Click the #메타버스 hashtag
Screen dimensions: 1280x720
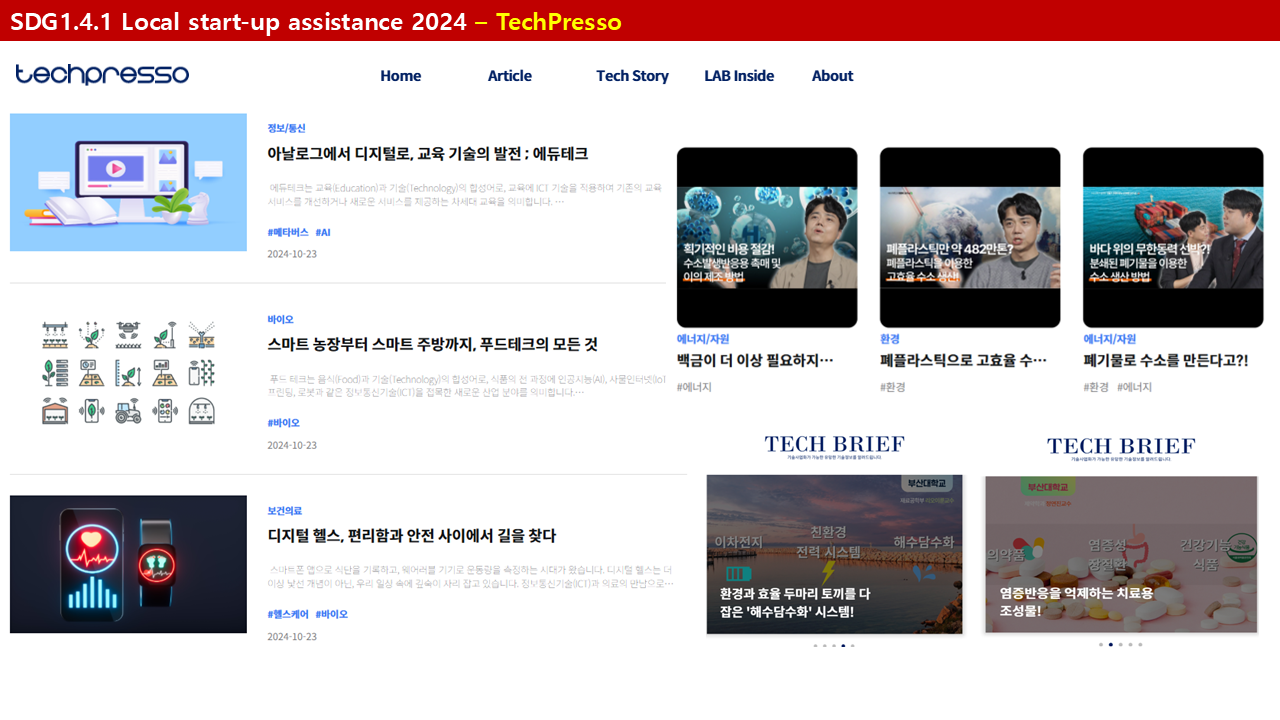tap(288, 232)
